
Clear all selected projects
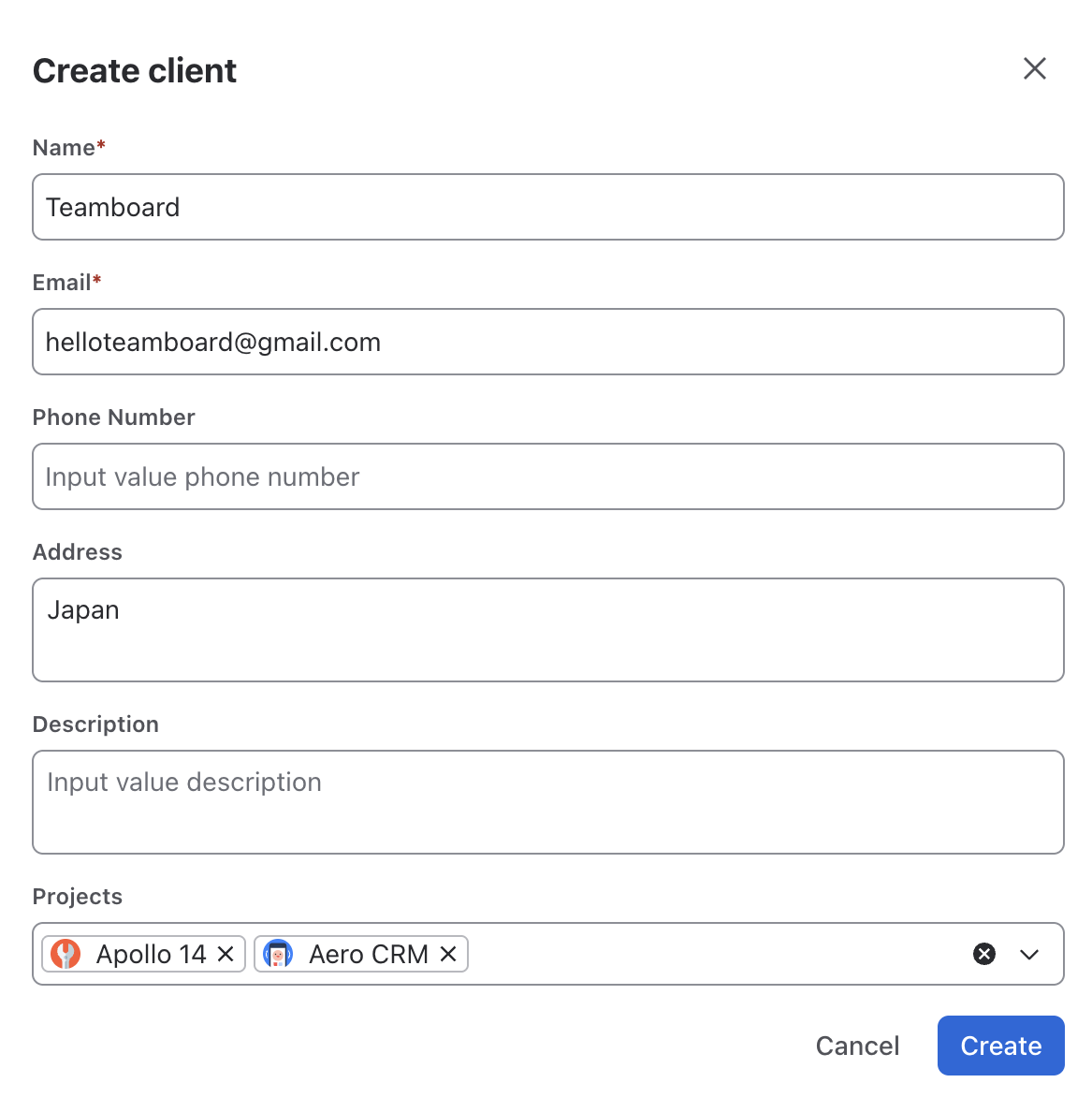984,954
